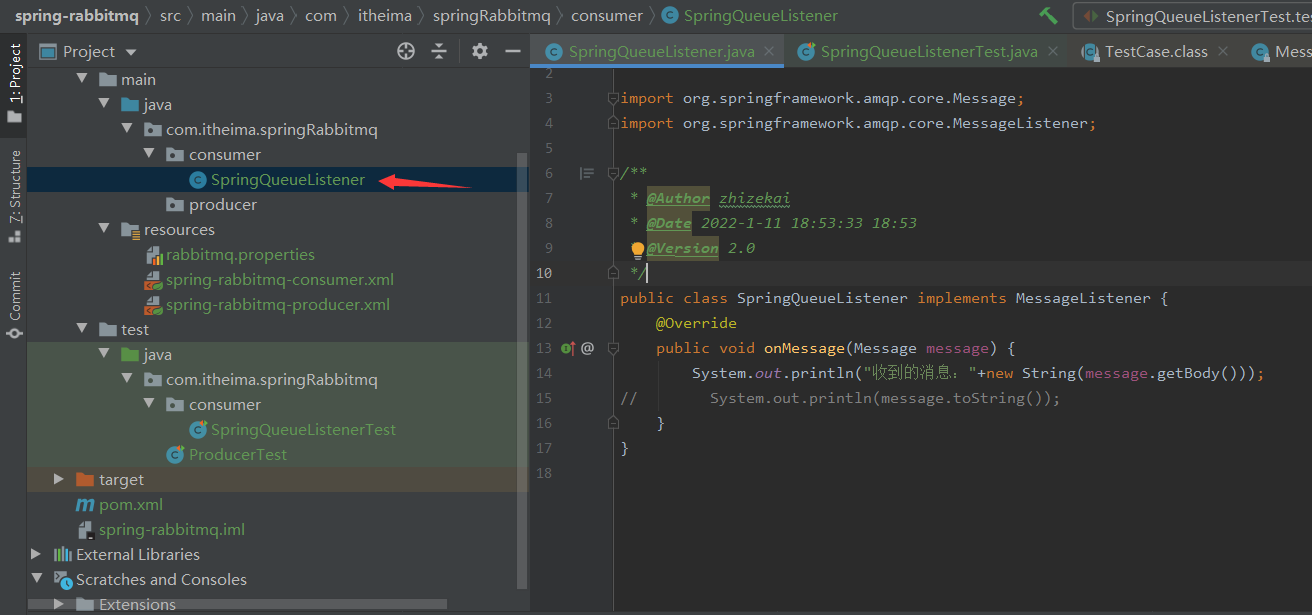Screen dimensions: 1312x615
Task: Click the MessageListener interface name in code
Action: click(x=1083, y=298)
